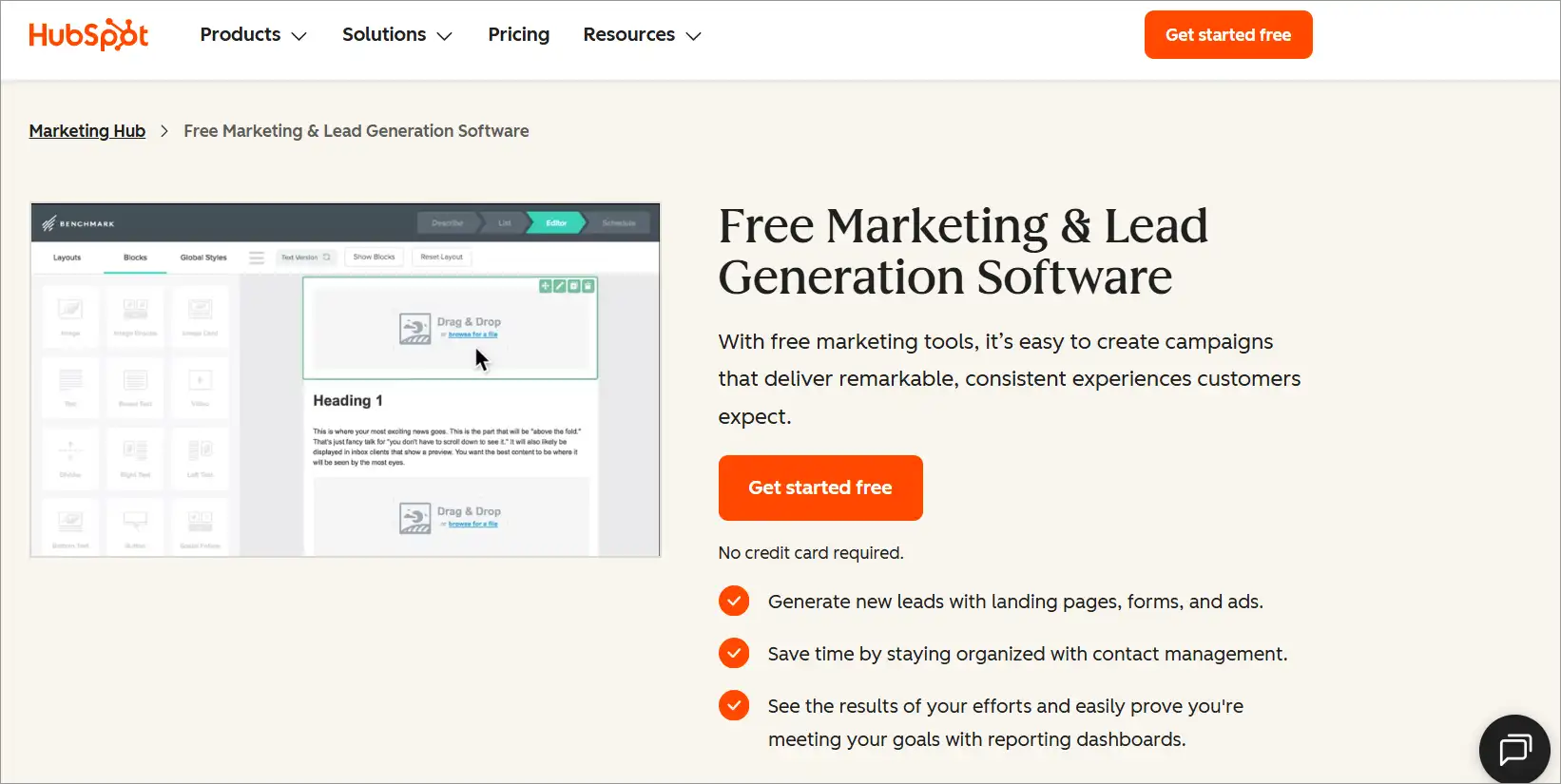This screenshot has width=1561, height=784.
Task: Click the HubSpot logo
Action: coord(88,35)
